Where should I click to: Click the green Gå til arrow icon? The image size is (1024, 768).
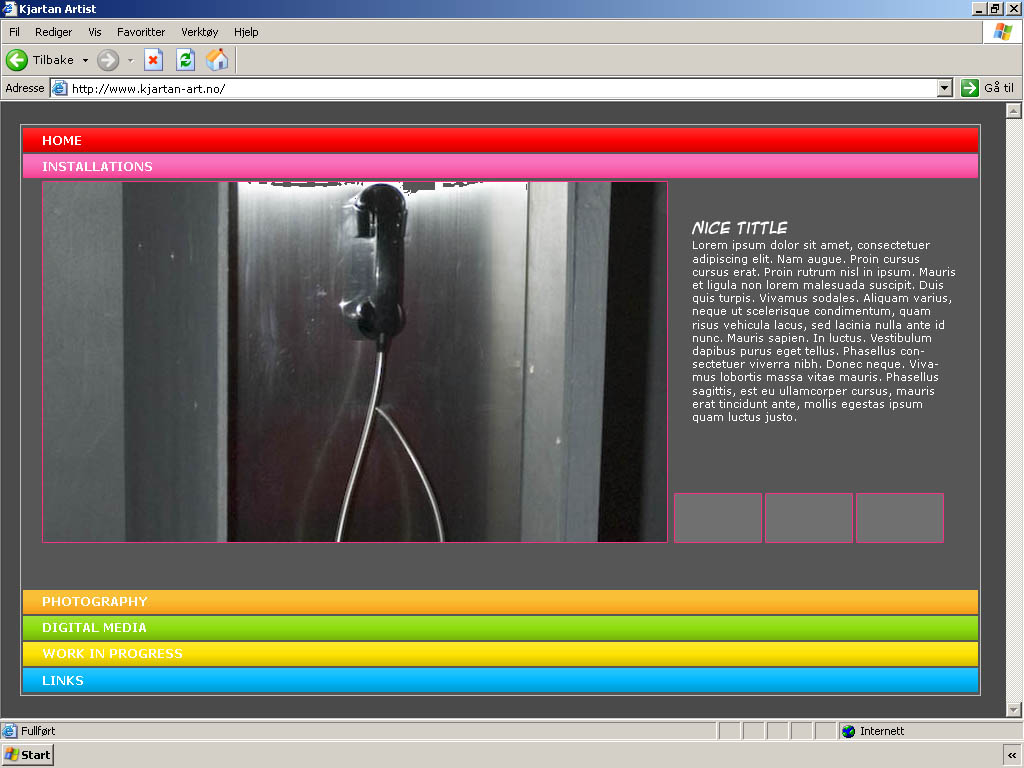[x=969, y=88]
